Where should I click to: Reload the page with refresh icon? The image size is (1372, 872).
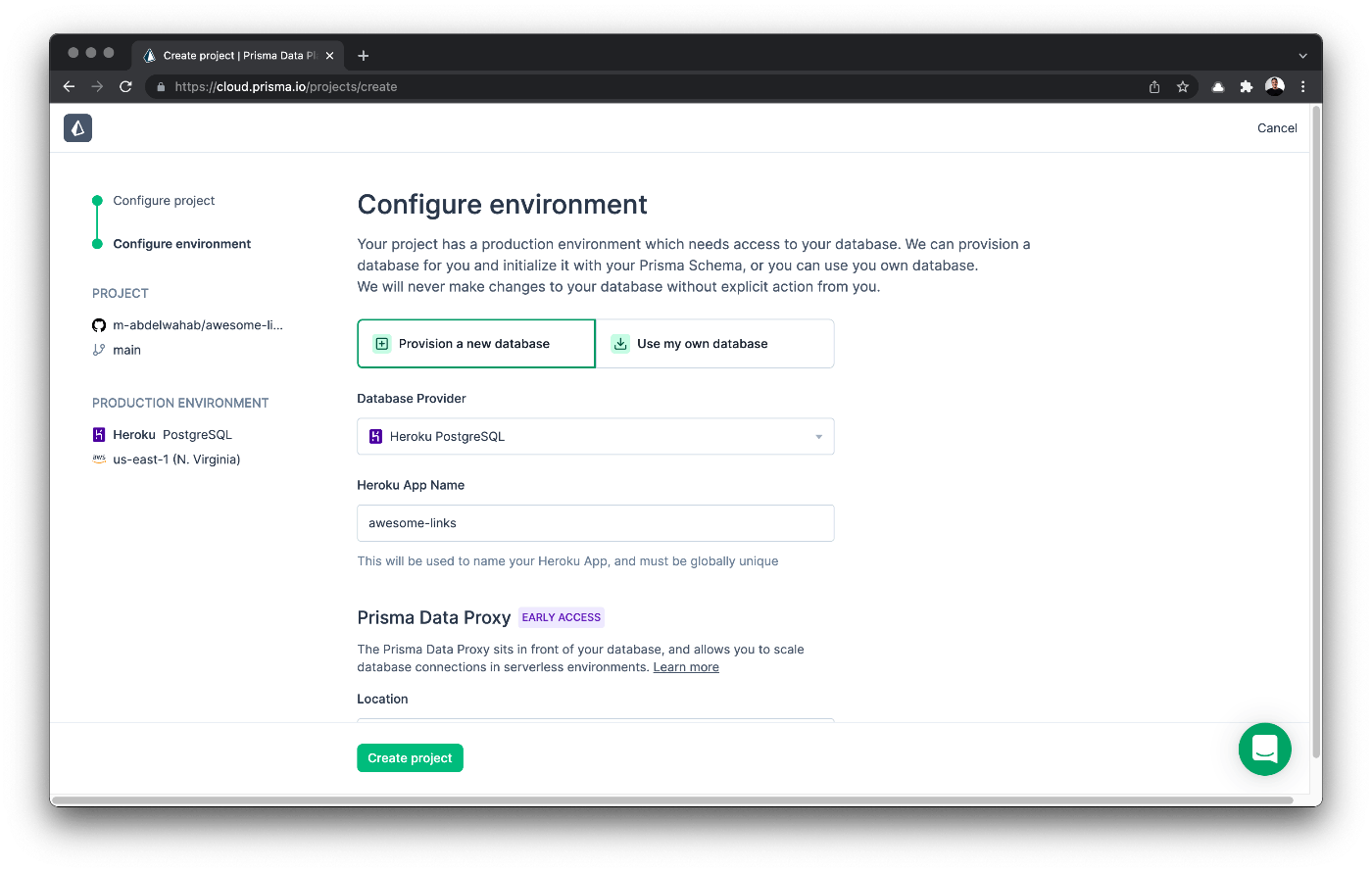[x=125, y=86]
